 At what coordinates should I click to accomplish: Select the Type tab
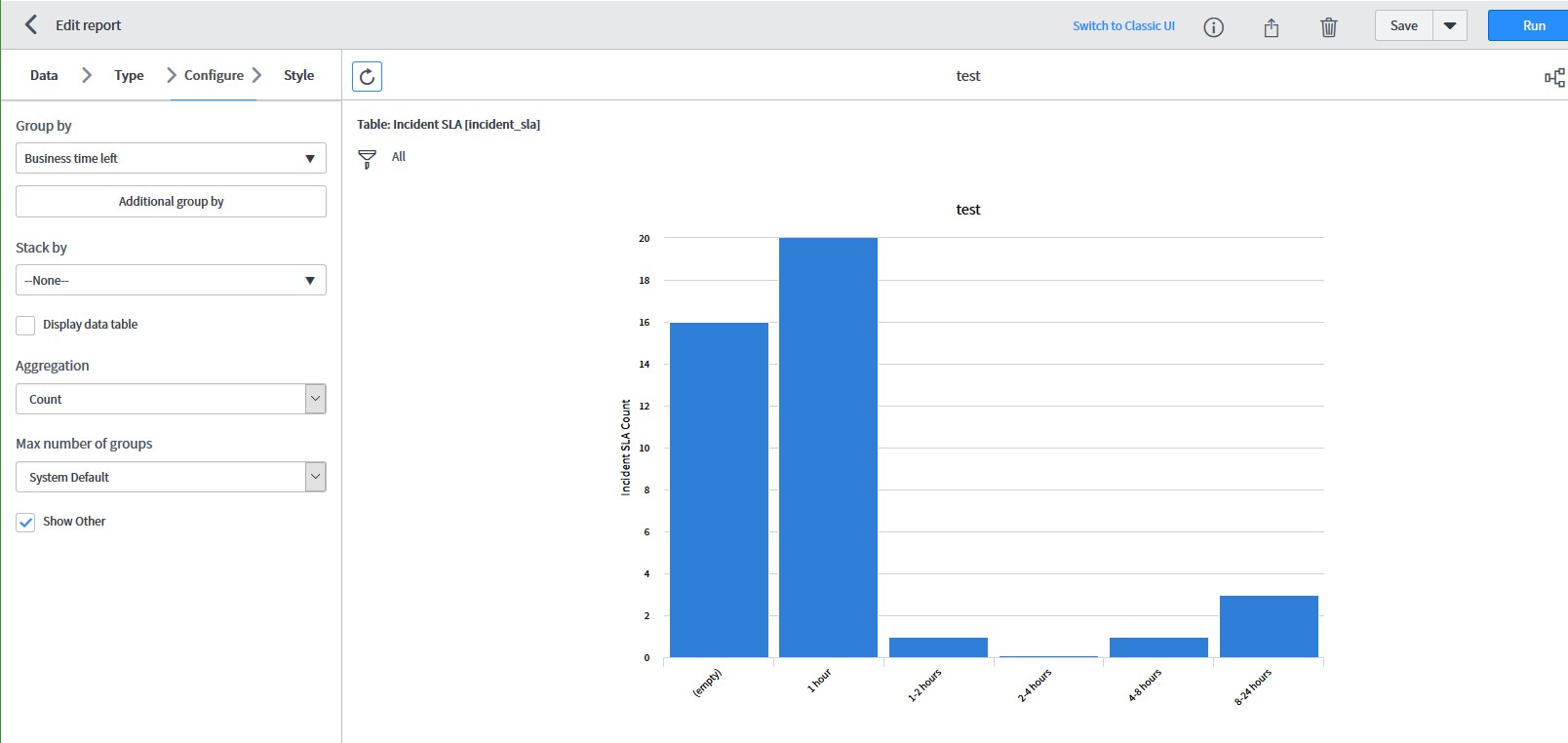tap(129, 75)
